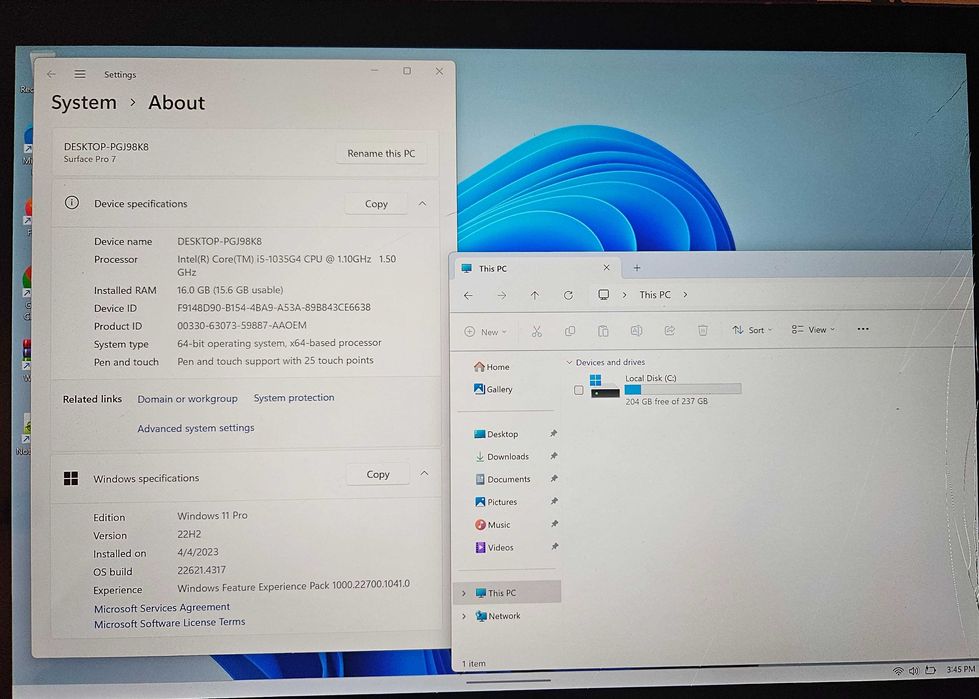Open Home in the navigation pane
Viewport: 979px width, 699px height.
click(x=491, y=367)
